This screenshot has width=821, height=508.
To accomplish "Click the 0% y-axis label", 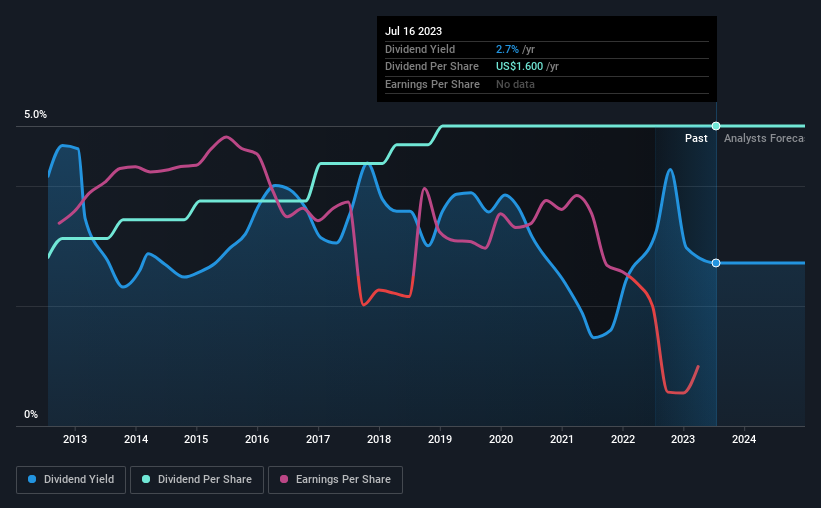I will pos(31,414).
